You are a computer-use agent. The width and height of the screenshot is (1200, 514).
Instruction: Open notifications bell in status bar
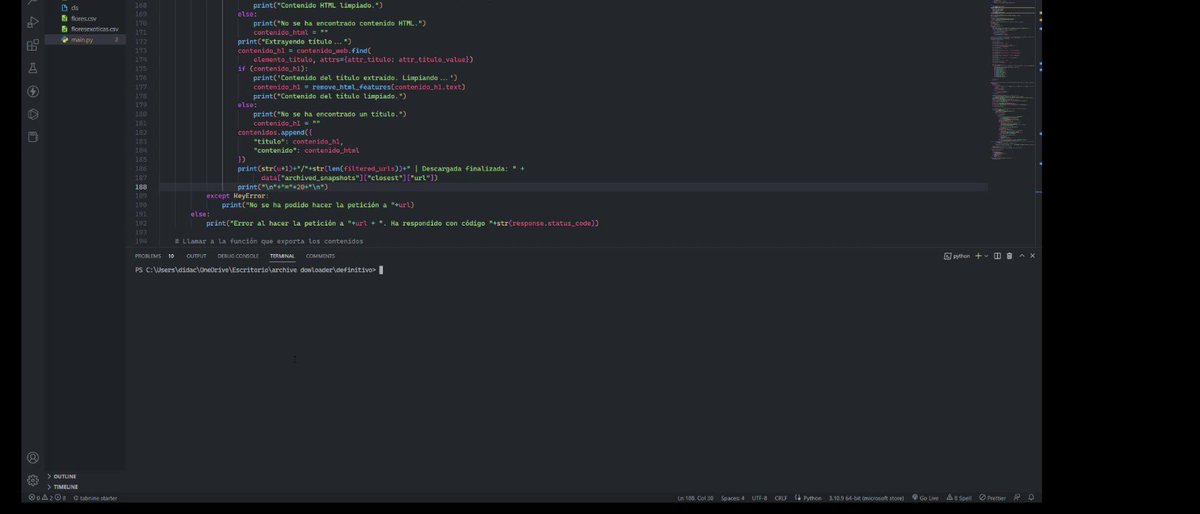[x=1031, y=497]
